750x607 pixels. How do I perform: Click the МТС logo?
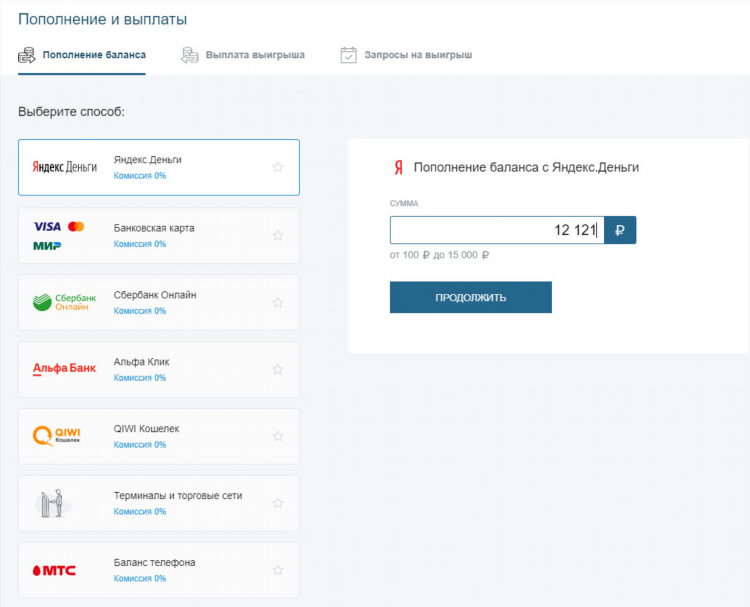tap(54, 570)
